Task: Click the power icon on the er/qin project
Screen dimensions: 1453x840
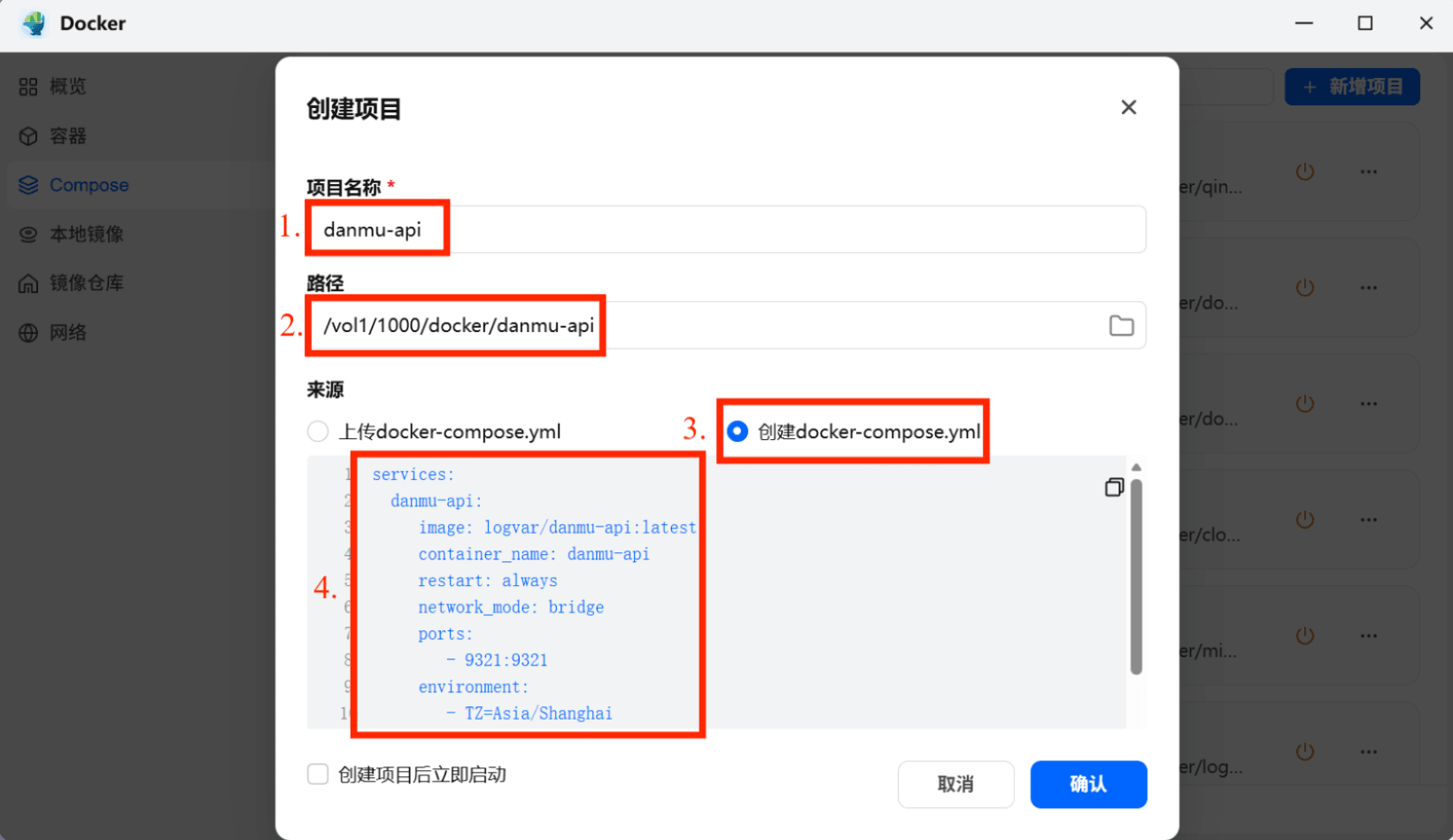Action: click(x=1304, y=172)
